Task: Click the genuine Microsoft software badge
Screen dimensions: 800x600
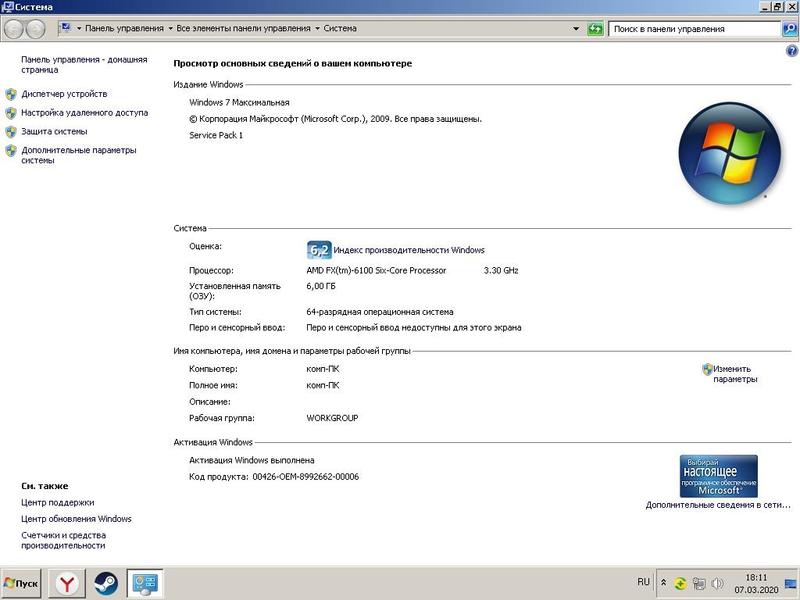Action: coord(718,476)
